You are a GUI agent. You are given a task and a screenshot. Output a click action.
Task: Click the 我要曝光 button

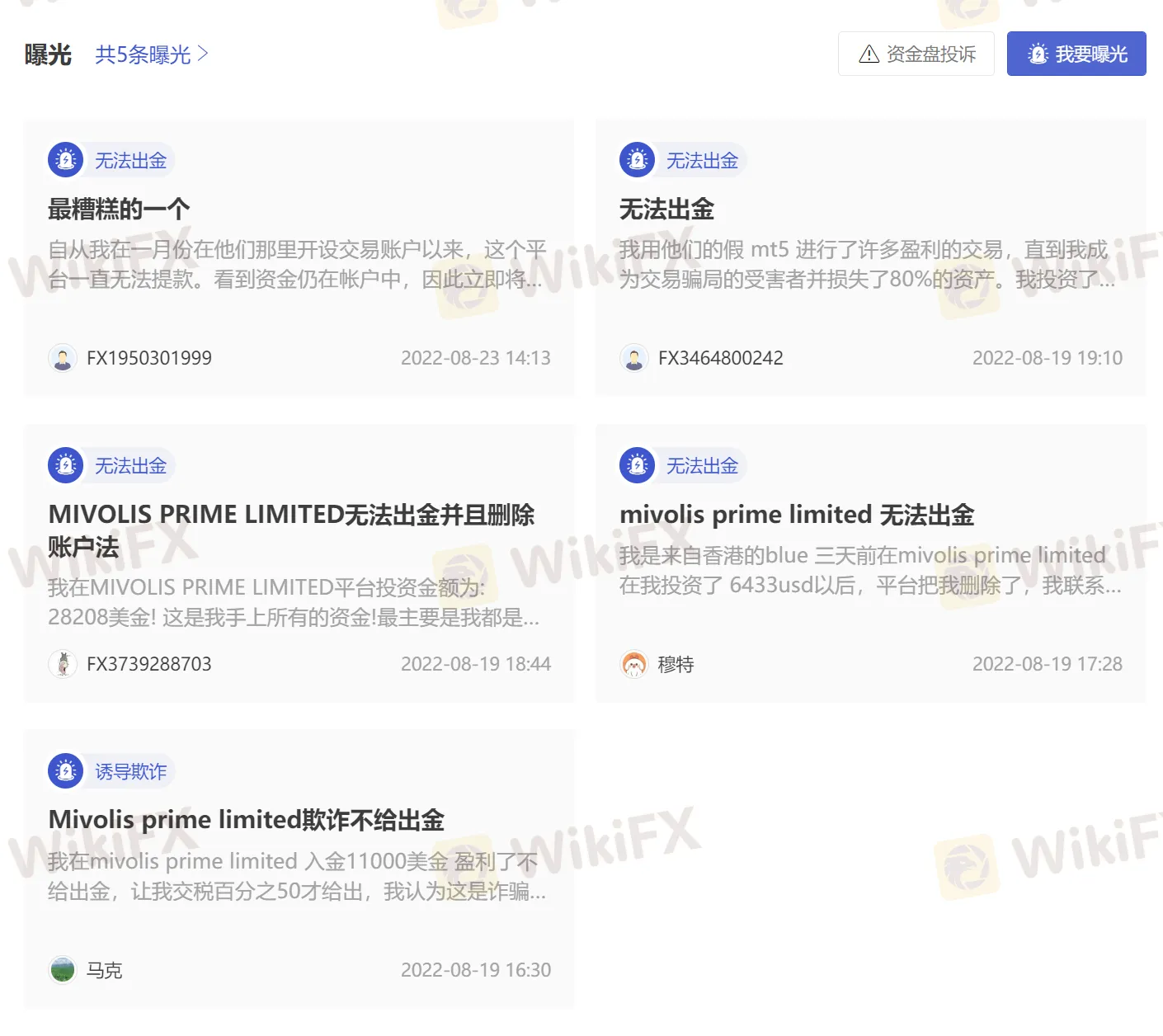tap(1076, 54)
